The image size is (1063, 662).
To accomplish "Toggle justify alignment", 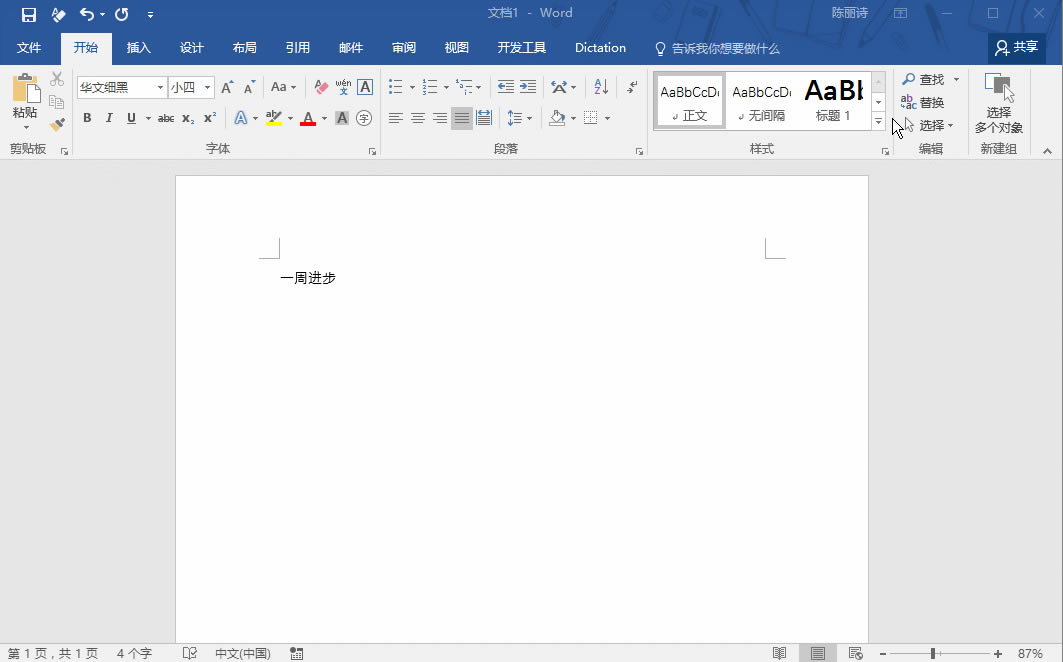I will 462,118.
